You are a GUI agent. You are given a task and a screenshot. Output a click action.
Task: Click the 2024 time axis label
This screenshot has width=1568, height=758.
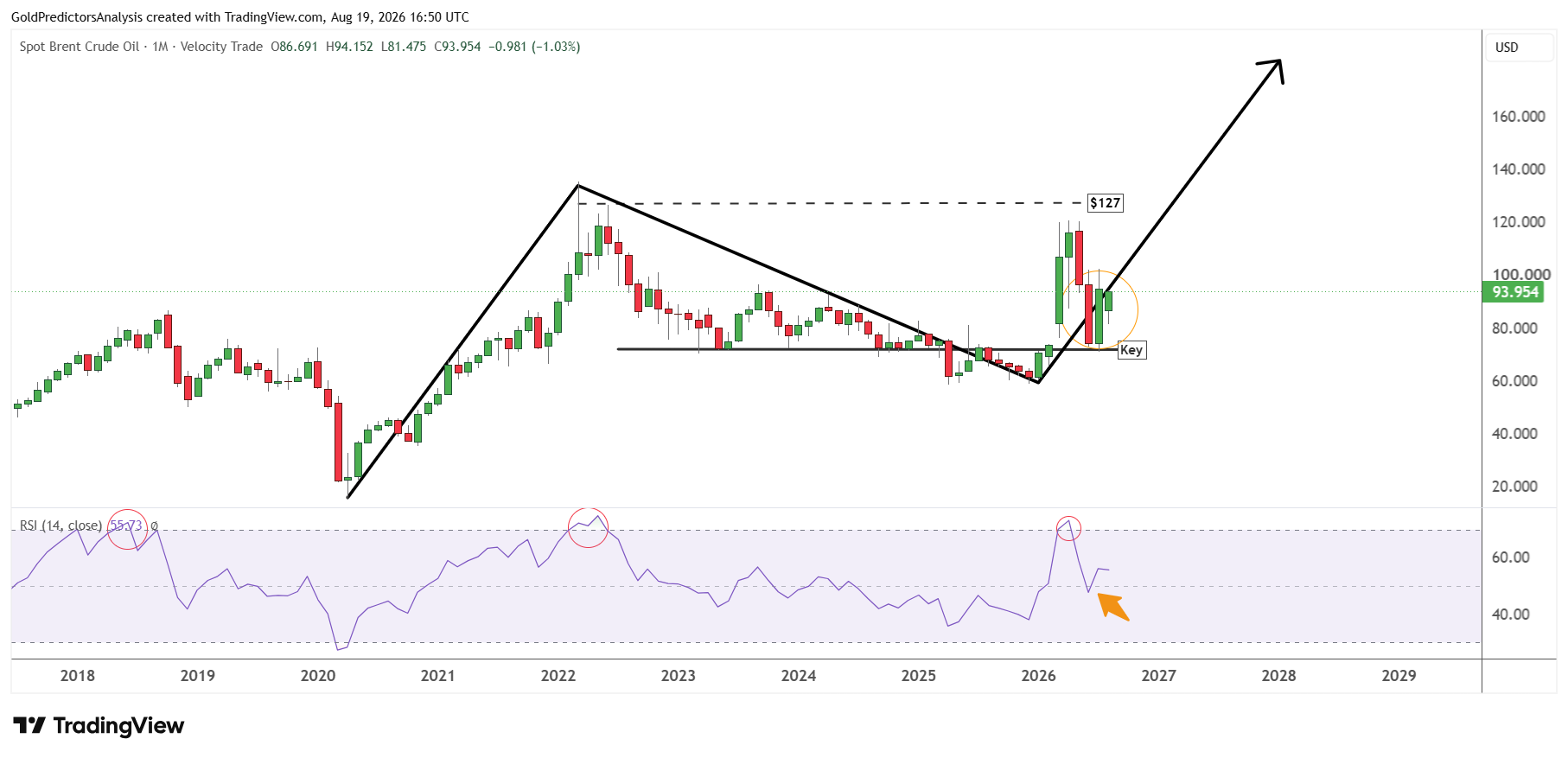(x=799, y=676)
